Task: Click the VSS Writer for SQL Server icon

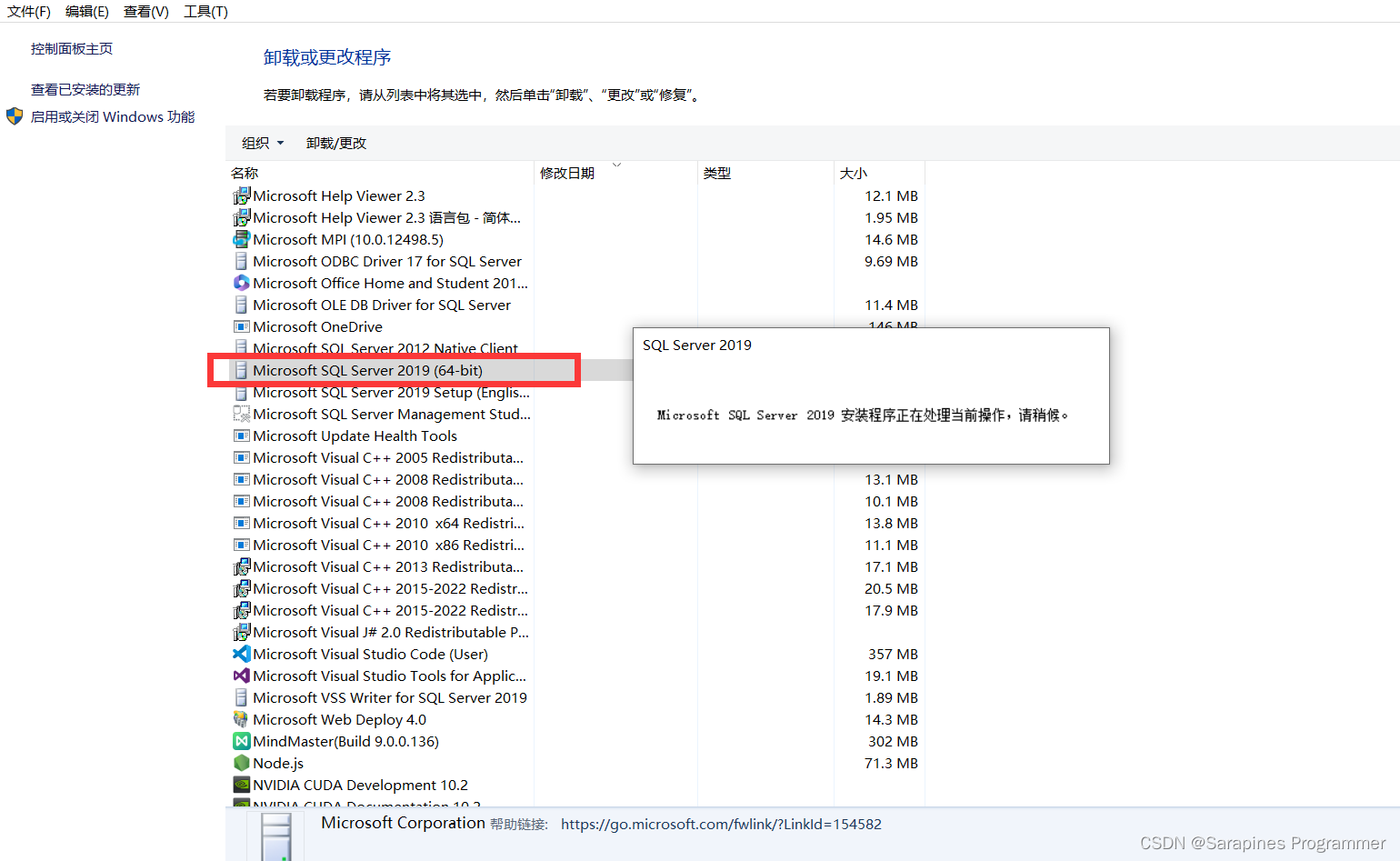Action: 241,697
